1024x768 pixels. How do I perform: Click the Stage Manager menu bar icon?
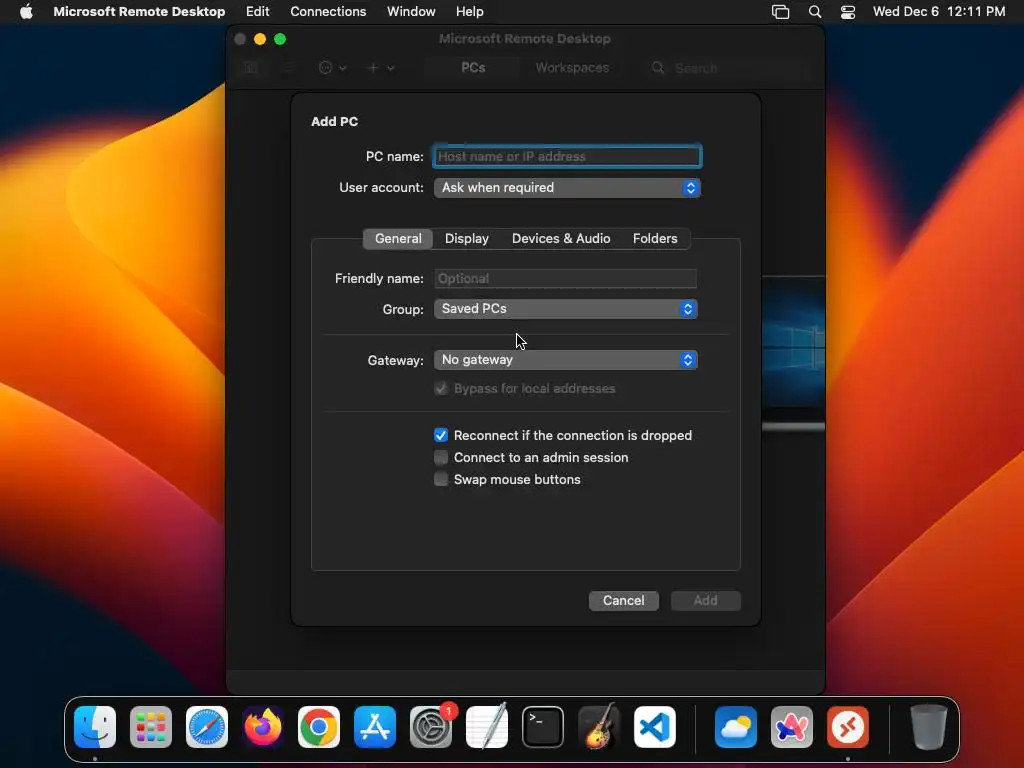click(780, 12)
